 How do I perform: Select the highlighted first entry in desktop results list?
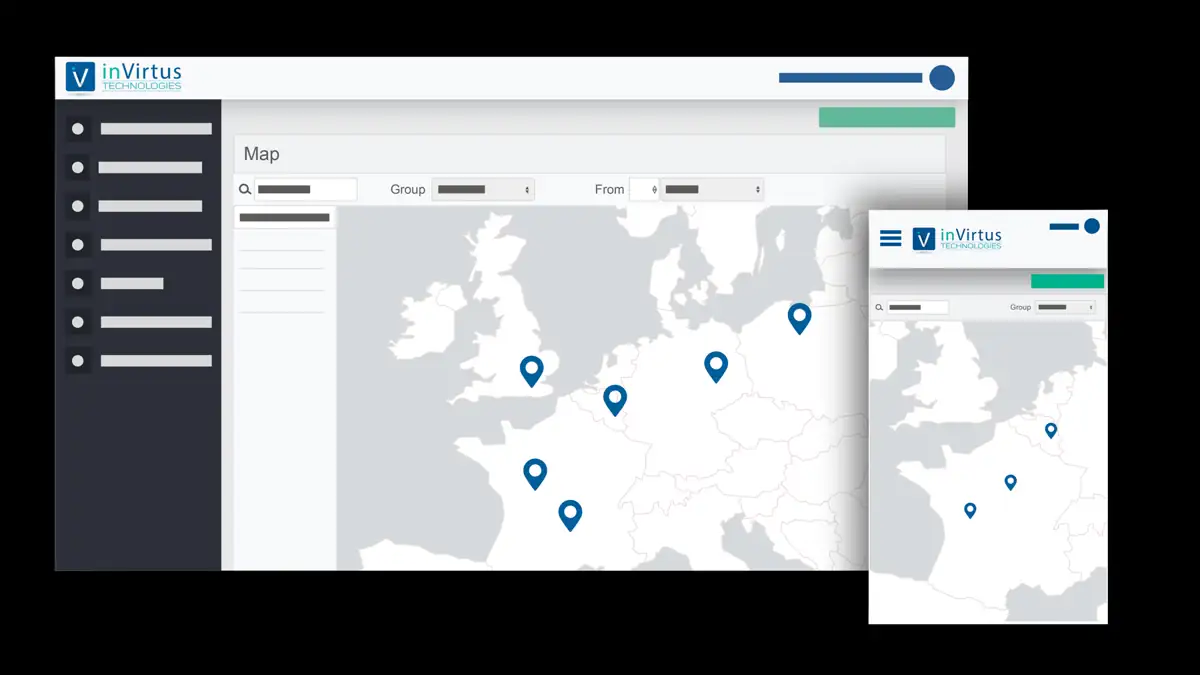click(x=285, y=217)
